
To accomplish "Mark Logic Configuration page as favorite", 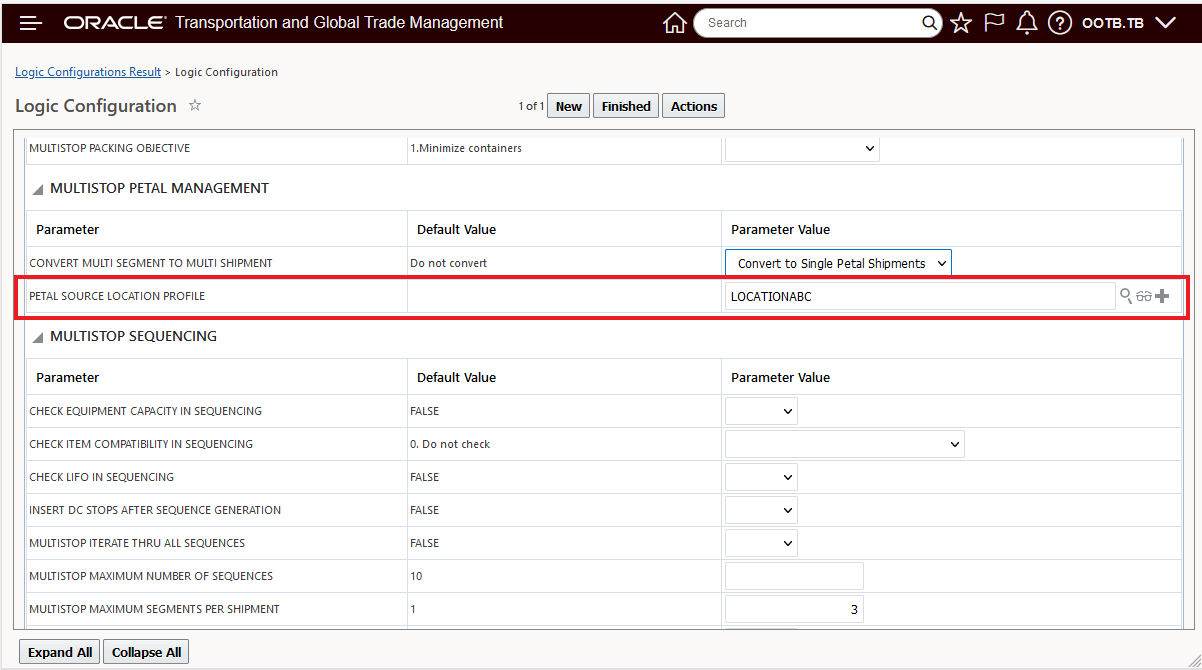I will (195, 105).
